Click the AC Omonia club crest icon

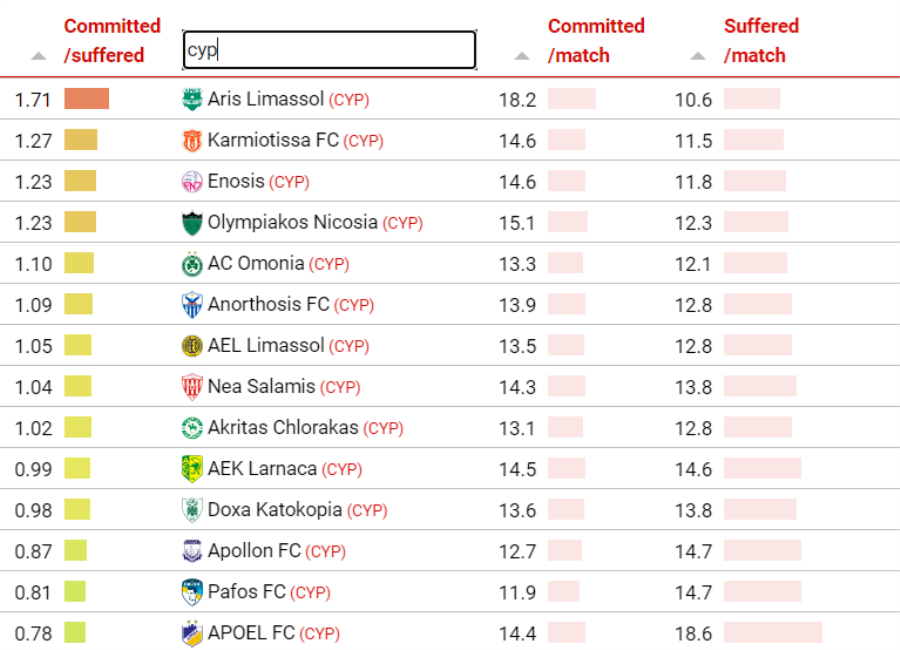click(192, 264)
